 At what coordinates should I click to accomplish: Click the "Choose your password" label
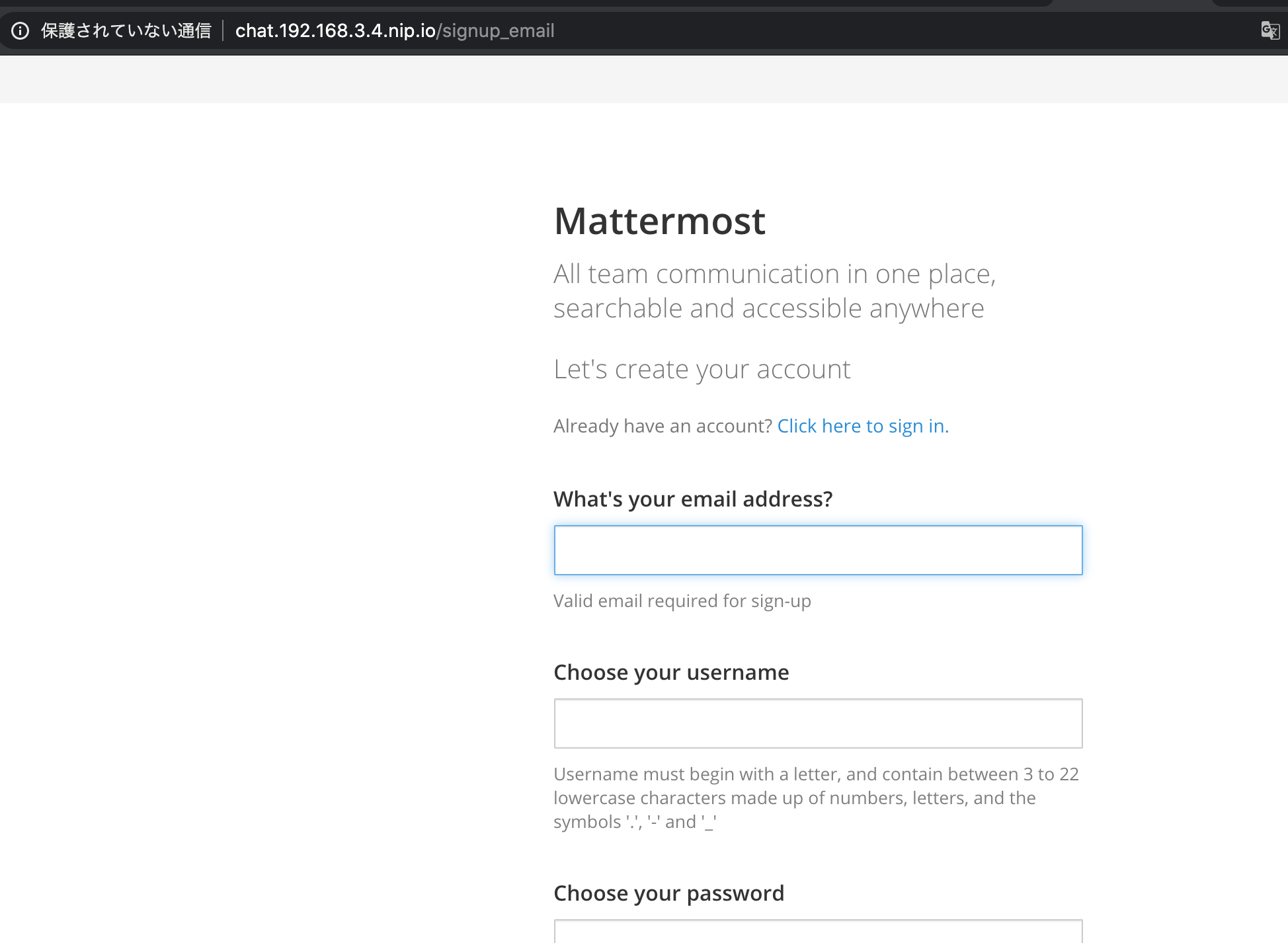668,893
